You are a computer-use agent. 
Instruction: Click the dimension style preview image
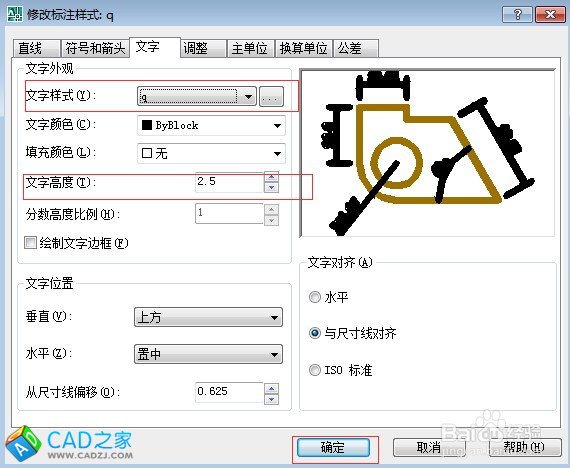click(428, 153)
